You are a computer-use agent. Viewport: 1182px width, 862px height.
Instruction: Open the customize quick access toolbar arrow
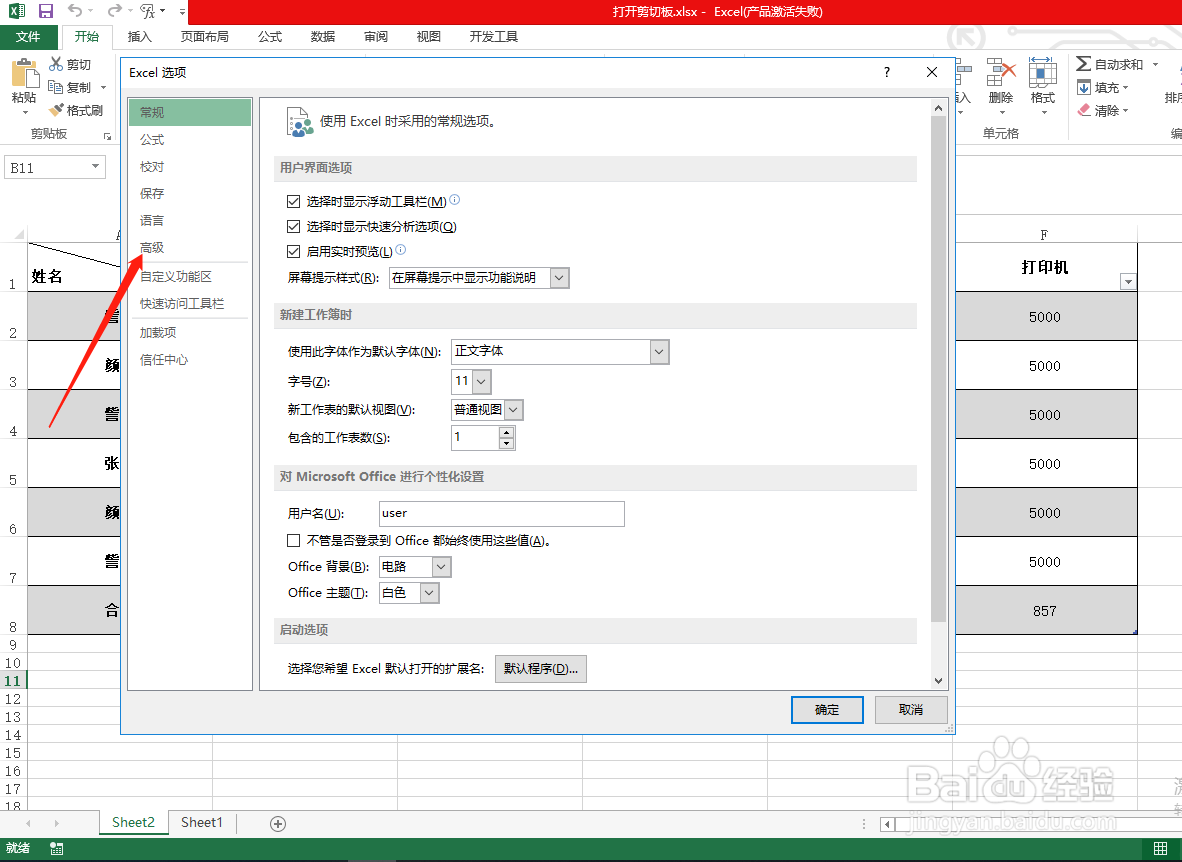click(182, 11)
